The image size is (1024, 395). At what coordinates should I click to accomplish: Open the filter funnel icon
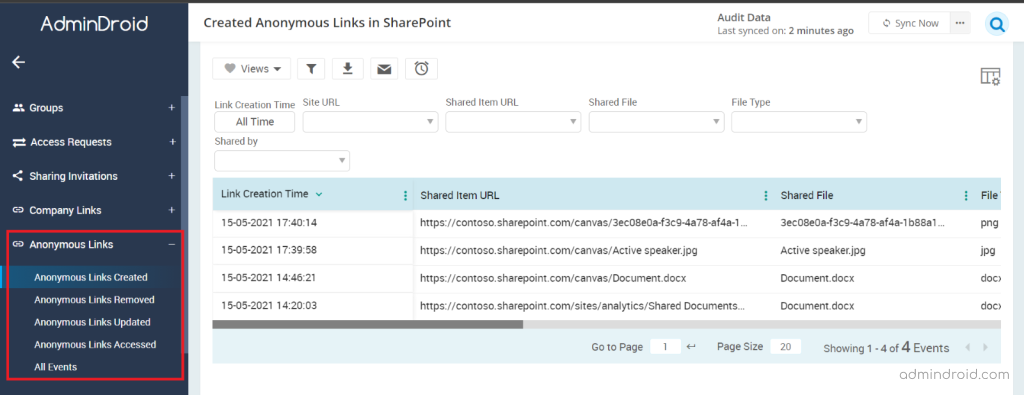(312, 69)
